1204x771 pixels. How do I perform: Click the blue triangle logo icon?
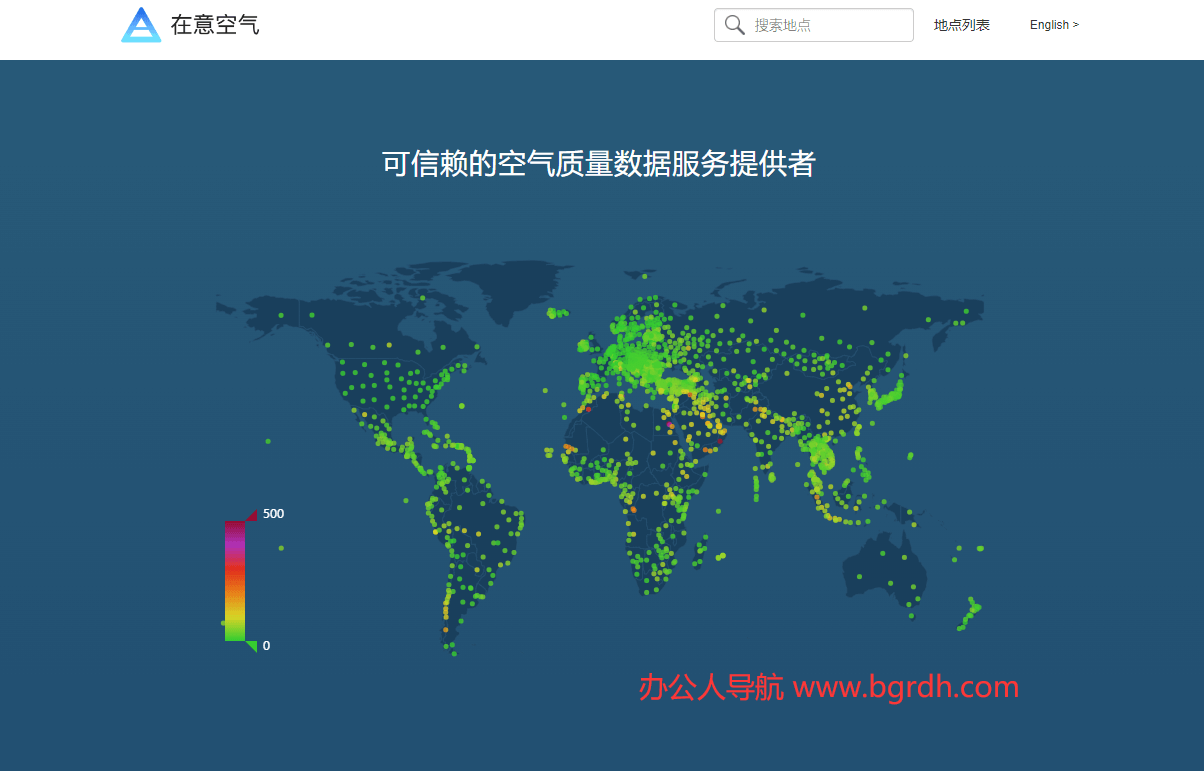pos(141,25)
